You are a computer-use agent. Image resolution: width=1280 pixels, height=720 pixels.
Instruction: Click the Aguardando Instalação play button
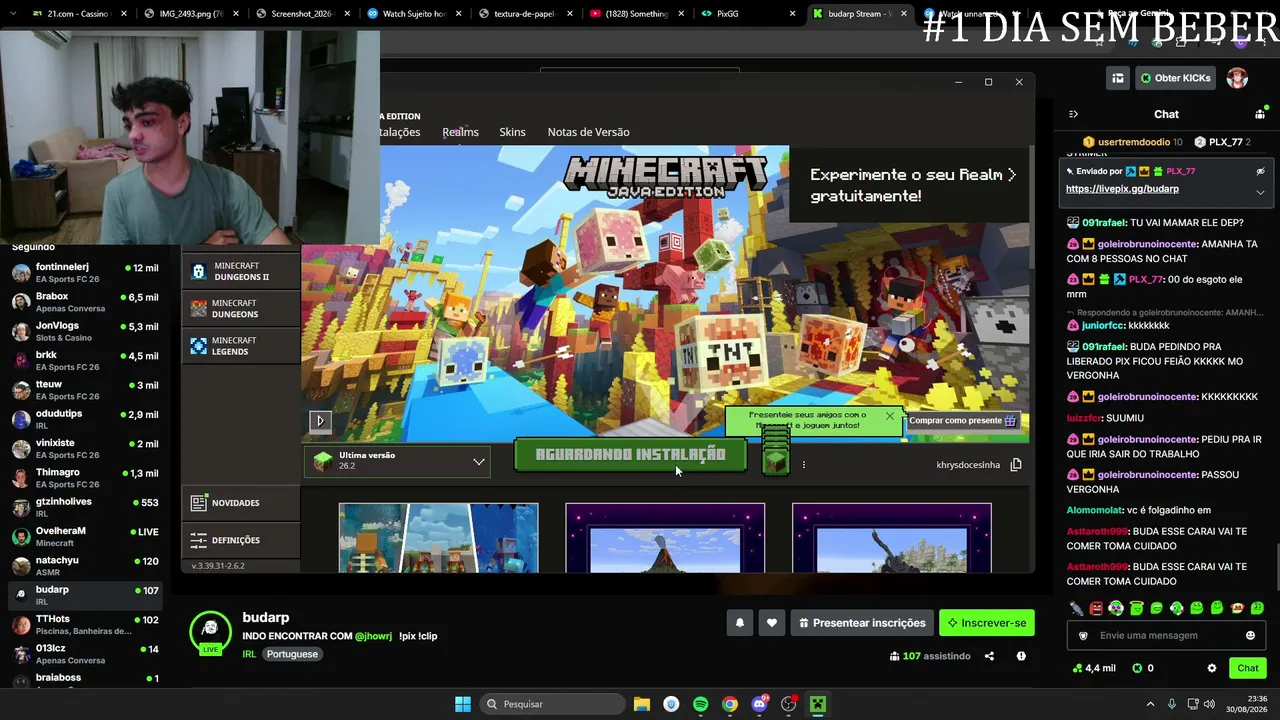coord(630,455)
